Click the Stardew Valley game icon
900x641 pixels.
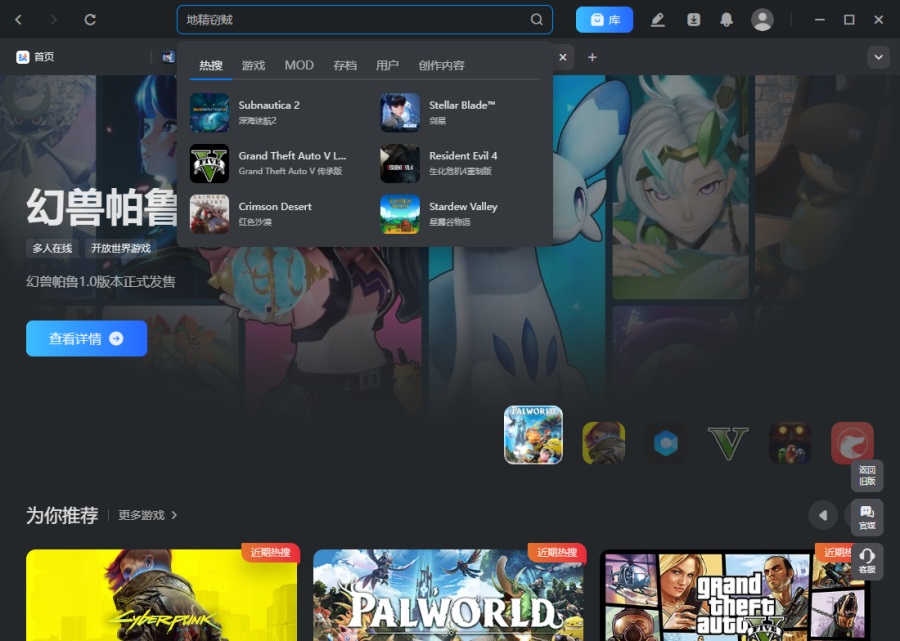click(x=400, y=214)
